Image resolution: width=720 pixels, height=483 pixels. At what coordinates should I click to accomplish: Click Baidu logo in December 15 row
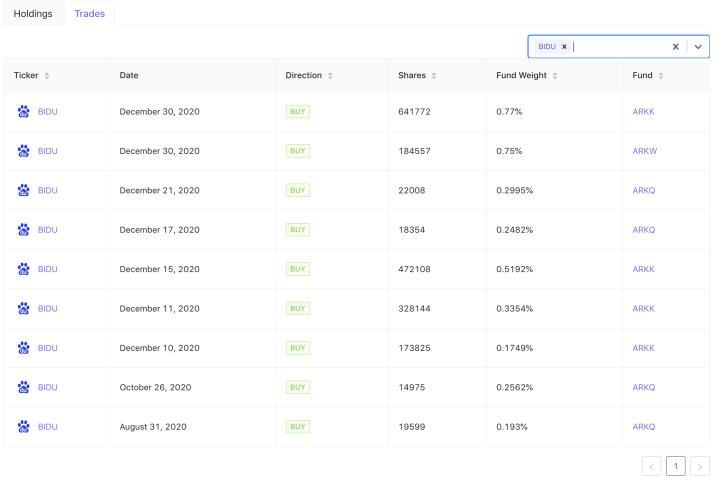(x=23, y=269)
